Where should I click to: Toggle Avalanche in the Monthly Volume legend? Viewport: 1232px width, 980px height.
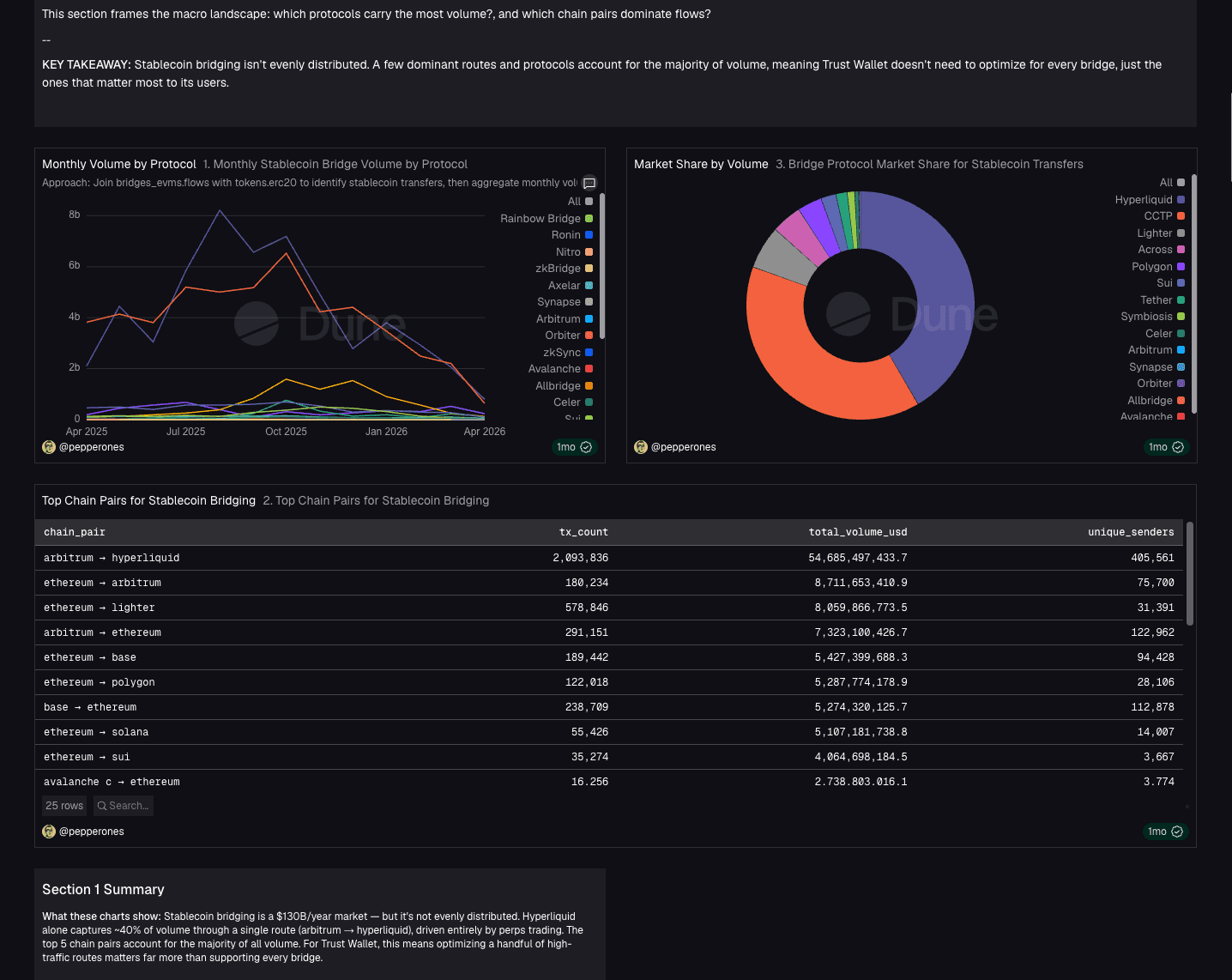[x=560, y=369]
